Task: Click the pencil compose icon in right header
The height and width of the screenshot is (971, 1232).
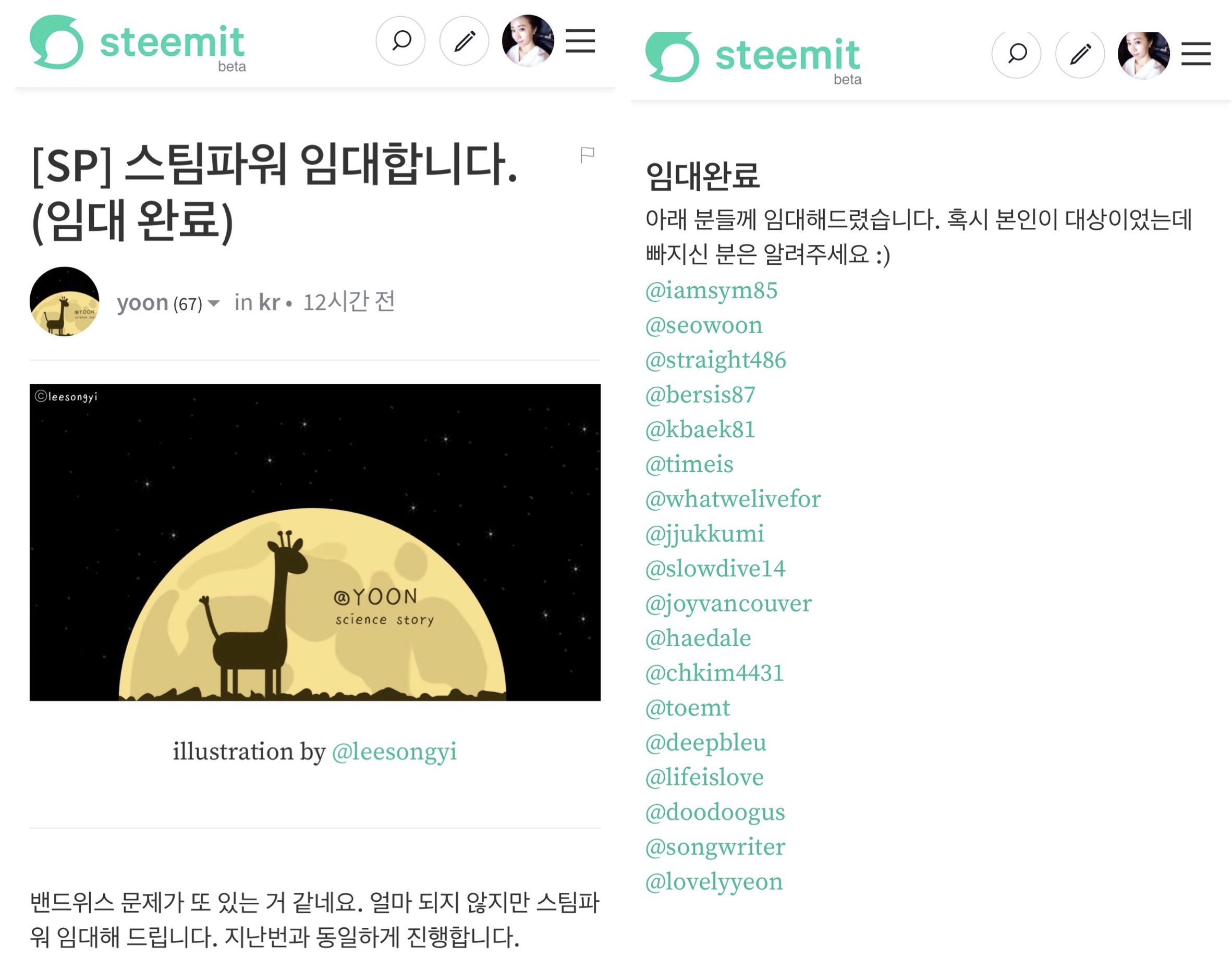Action: pos(1080,54)
